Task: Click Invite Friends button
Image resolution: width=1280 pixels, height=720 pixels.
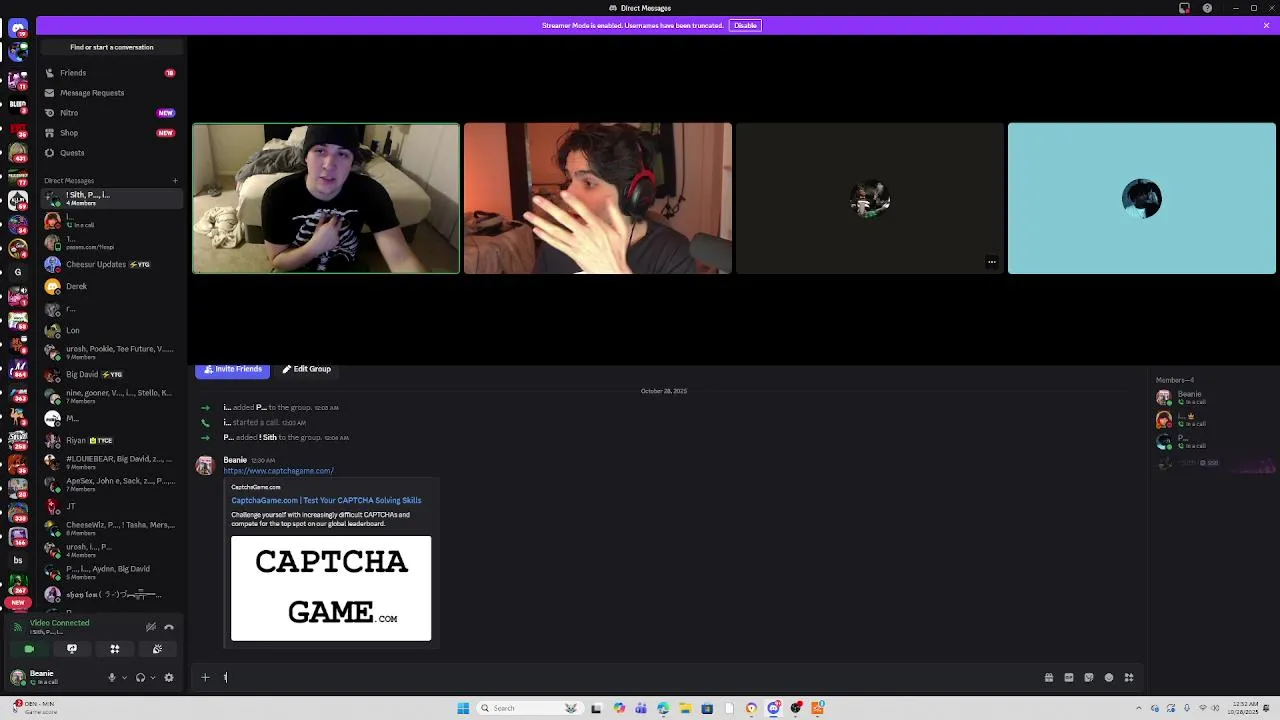Action: click(x=233, y=369)
